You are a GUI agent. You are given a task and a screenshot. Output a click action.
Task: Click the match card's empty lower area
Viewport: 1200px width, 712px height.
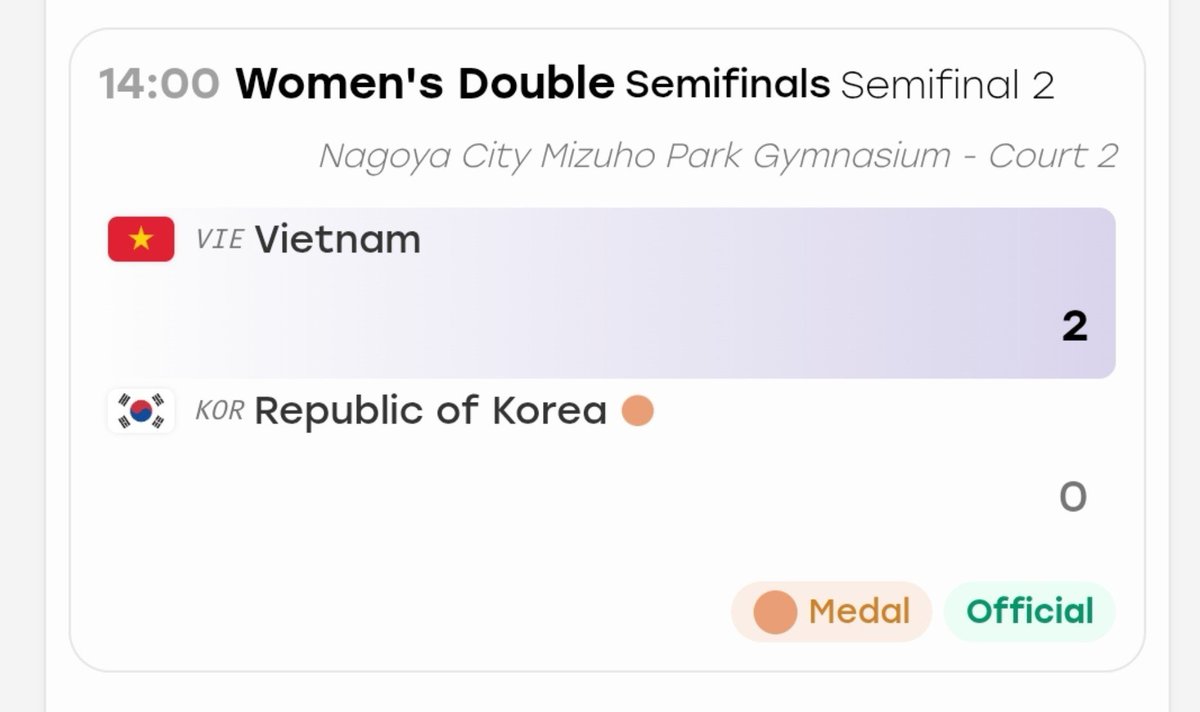400,612
